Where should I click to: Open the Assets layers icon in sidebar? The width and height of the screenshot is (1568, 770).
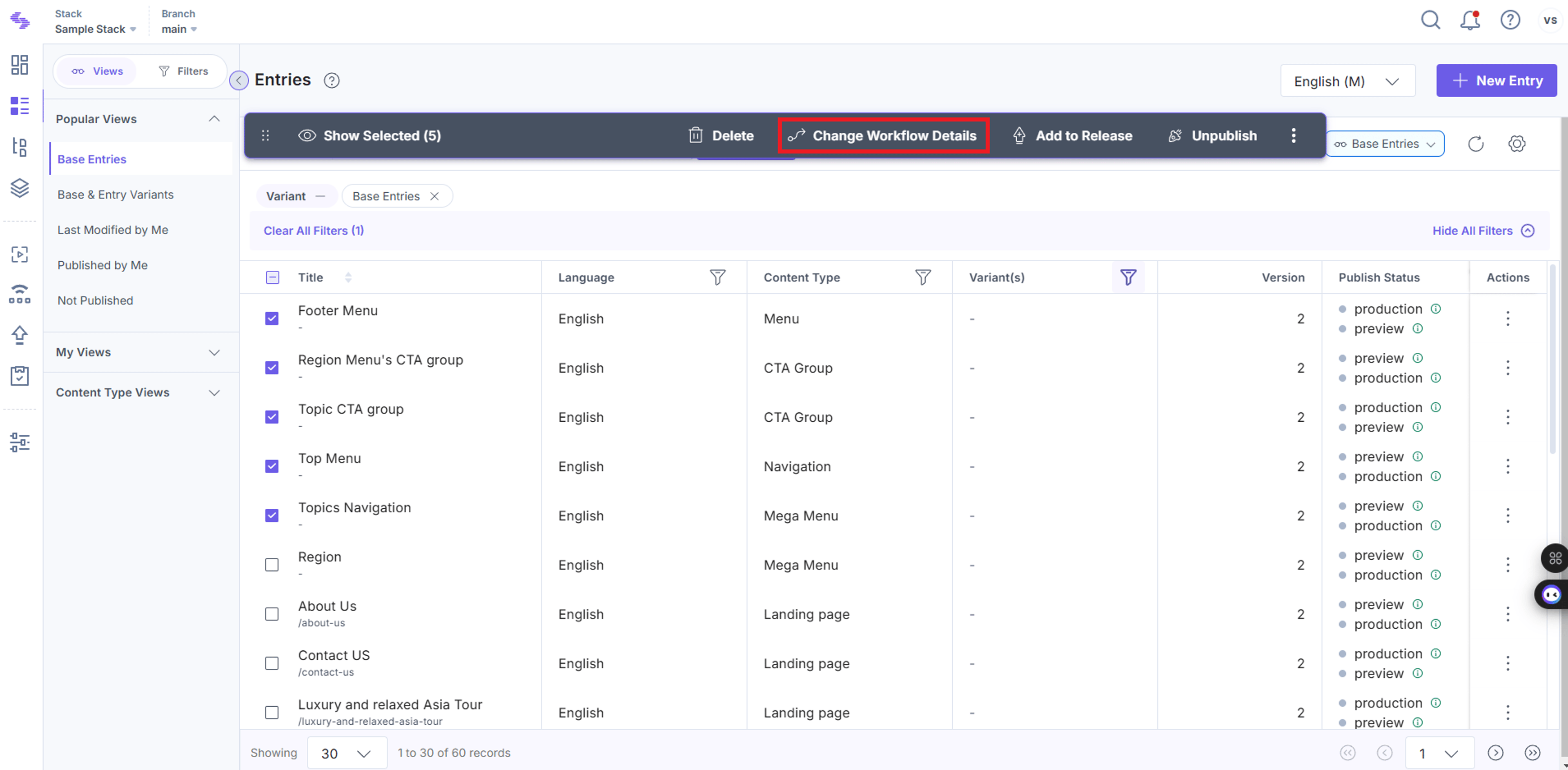click(20, 187)
